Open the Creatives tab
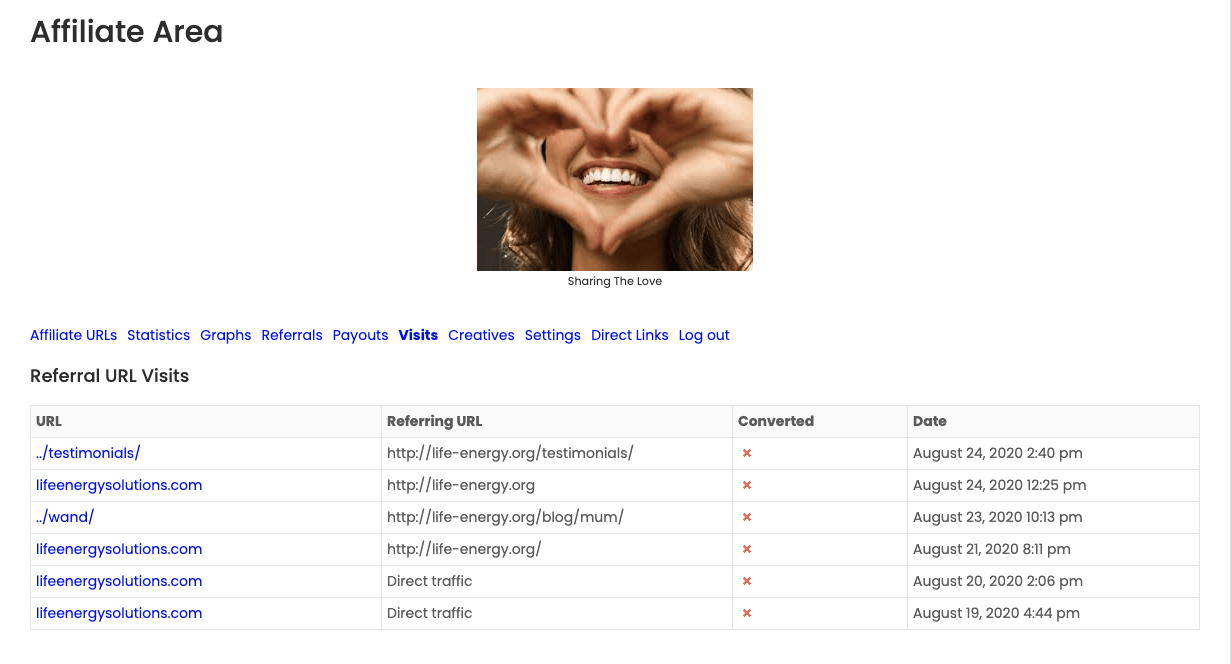Viewport: 1231px width, 664px height. click(x=481, y=335)
